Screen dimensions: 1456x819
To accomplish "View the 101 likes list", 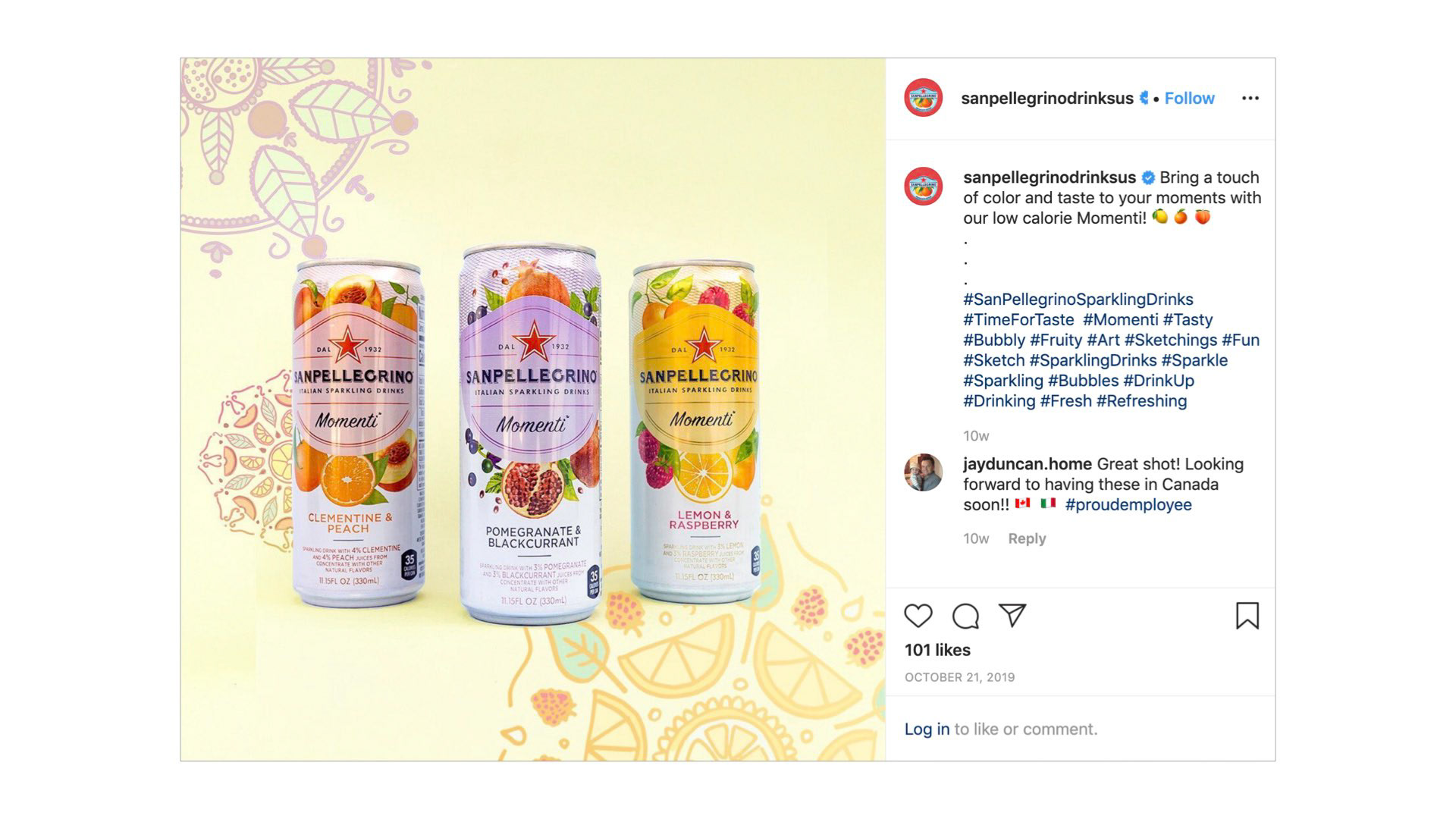I will coord(937,650).
